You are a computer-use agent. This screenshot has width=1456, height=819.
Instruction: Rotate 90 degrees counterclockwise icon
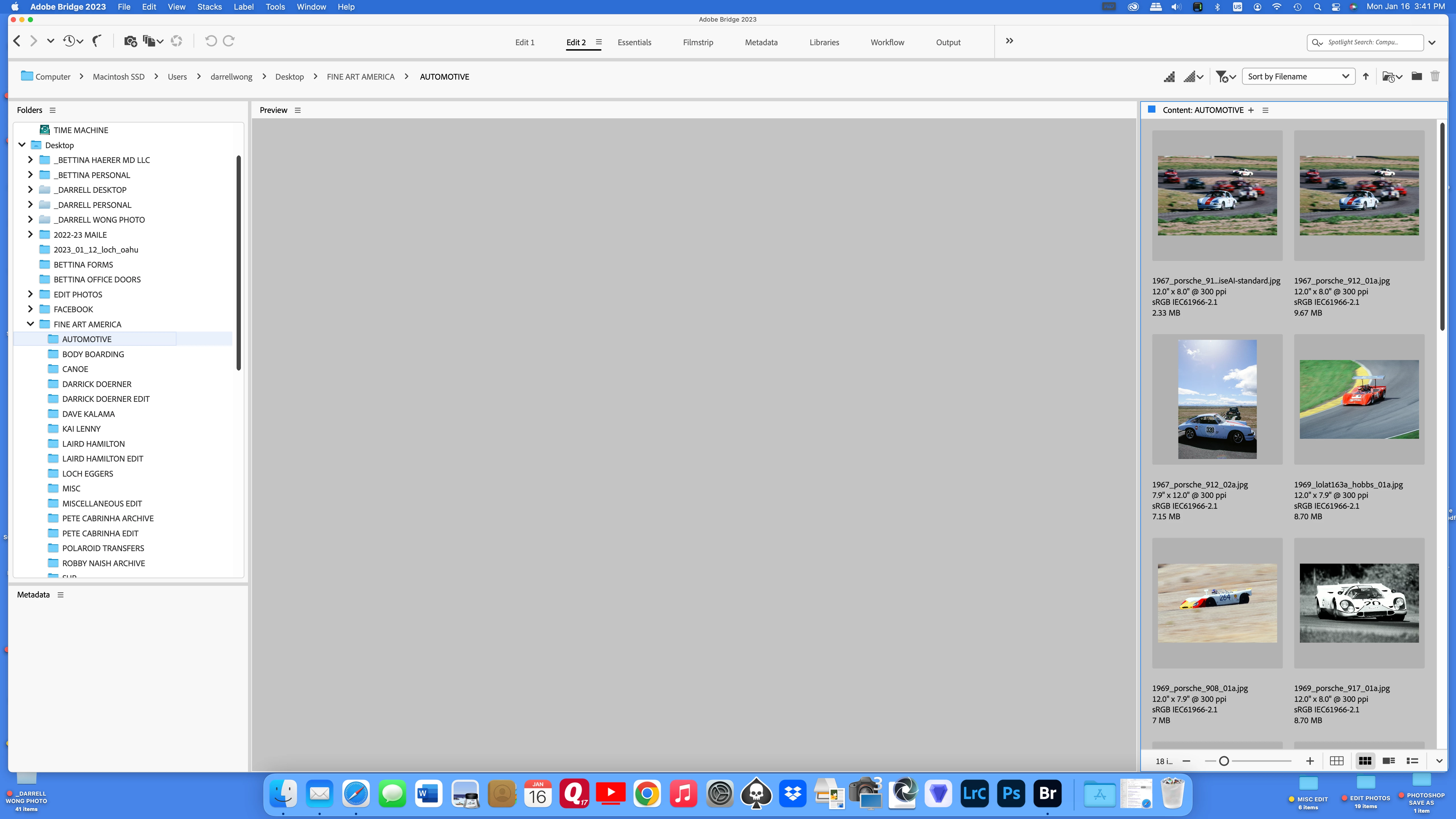click(x=210, y=41)
